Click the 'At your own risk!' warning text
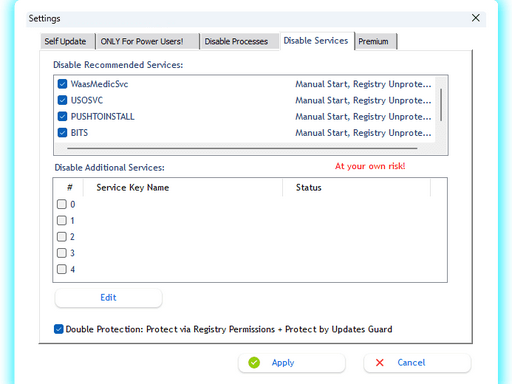This screenshot has height=384, width=512. point(370,166)
